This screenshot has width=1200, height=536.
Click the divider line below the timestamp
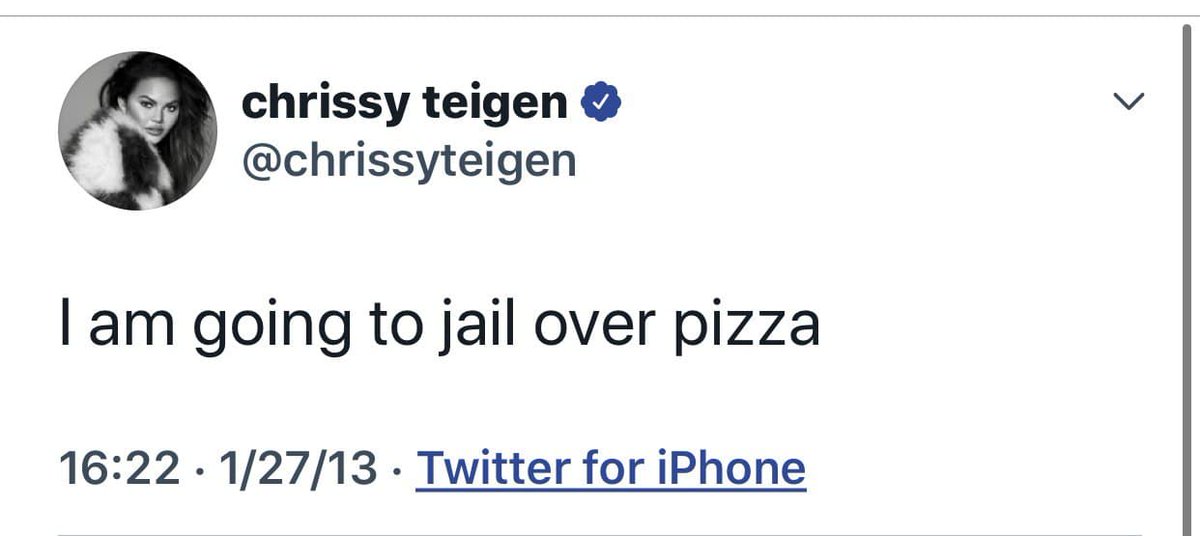(600, 533)
